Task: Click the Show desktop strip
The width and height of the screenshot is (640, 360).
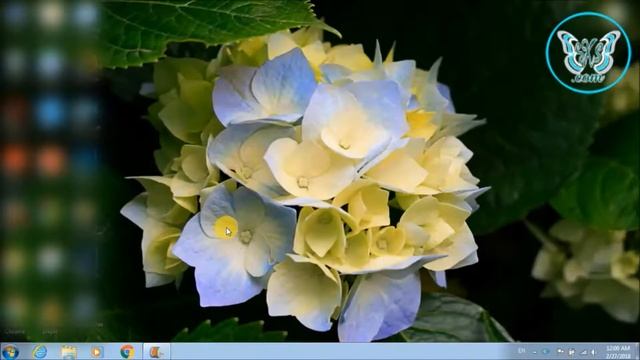Action: coord(637,351)
